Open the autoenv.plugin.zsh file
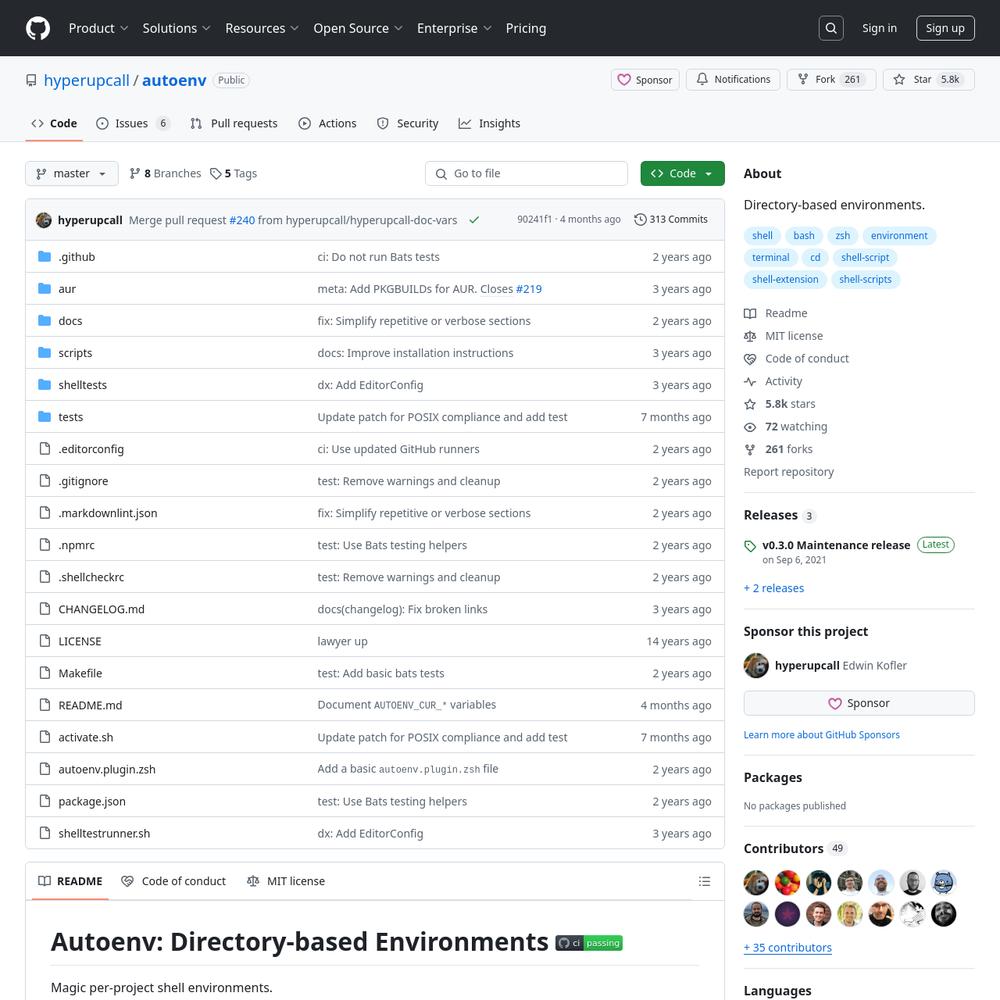This screenshot has width=1000, height=1000. click(x=107, y=769)
